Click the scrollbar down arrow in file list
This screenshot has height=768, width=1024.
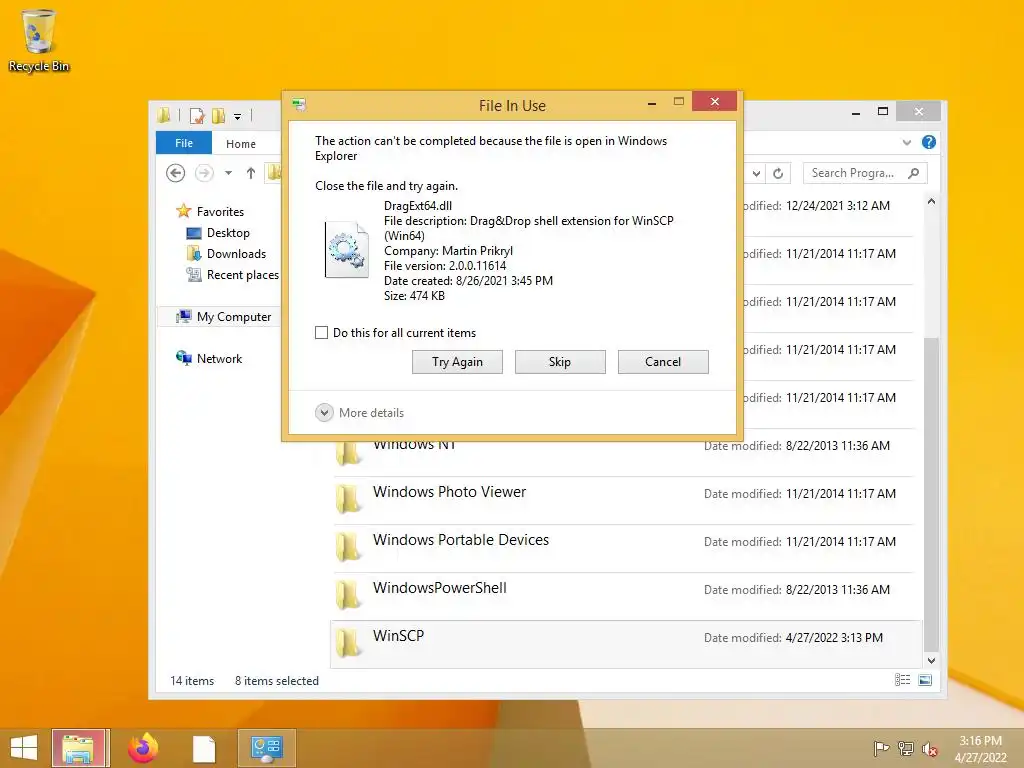tap(931, 661)
